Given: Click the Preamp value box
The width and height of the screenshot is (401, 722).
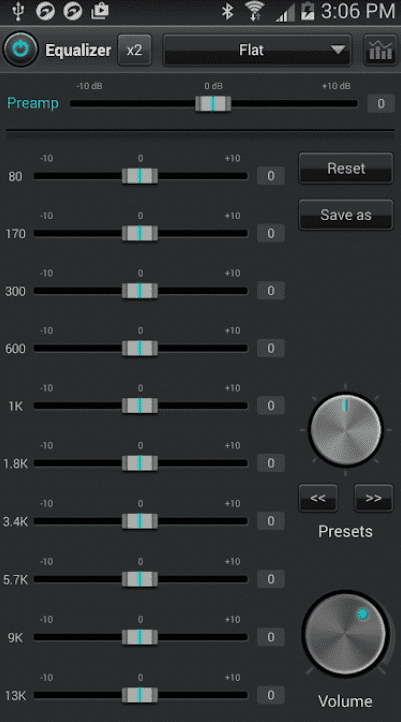Looking at the screenshot, I should (x=381, y=104).
